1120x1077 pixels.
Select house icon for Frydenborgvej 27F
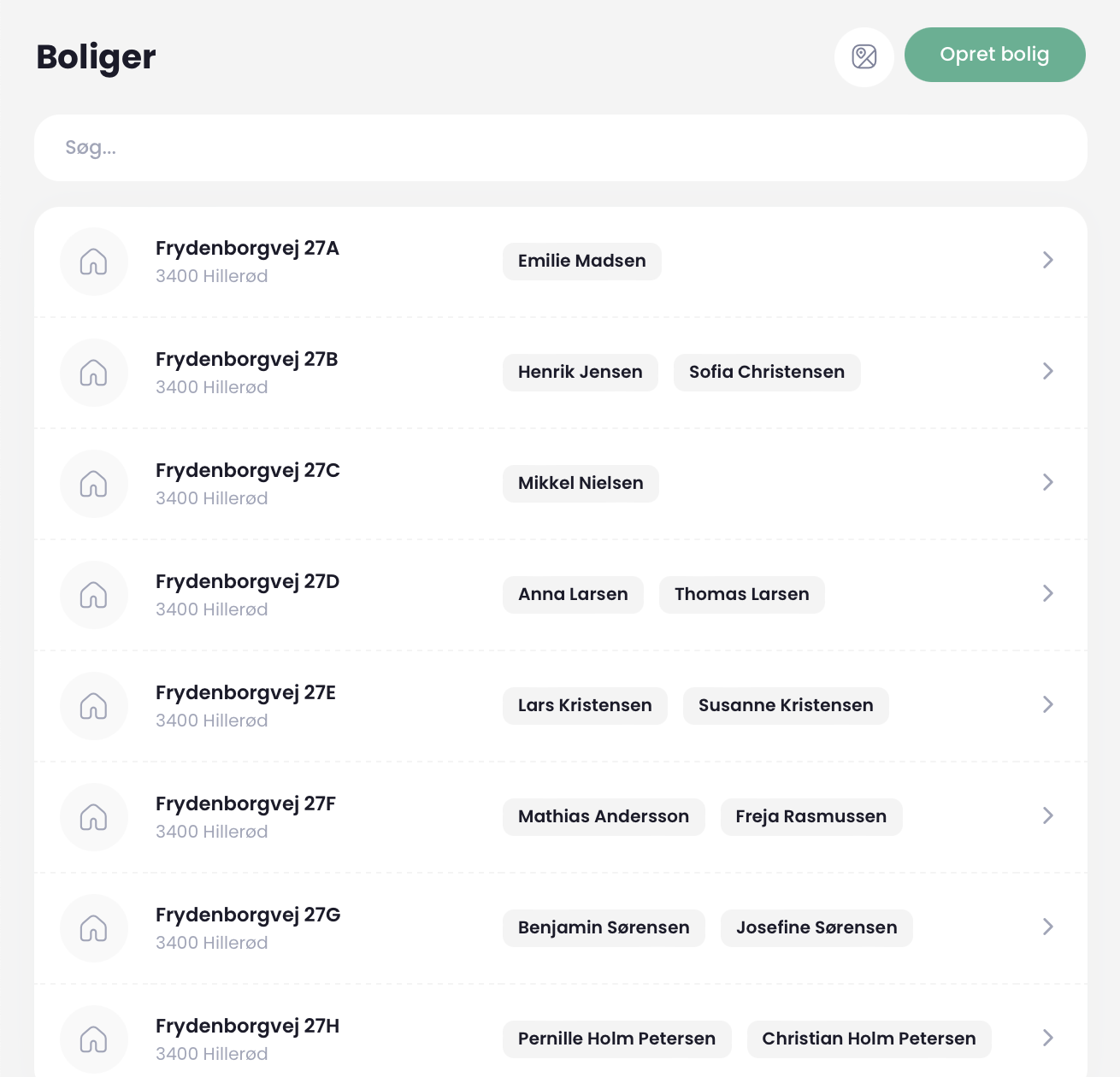click(x=94, y=817)
